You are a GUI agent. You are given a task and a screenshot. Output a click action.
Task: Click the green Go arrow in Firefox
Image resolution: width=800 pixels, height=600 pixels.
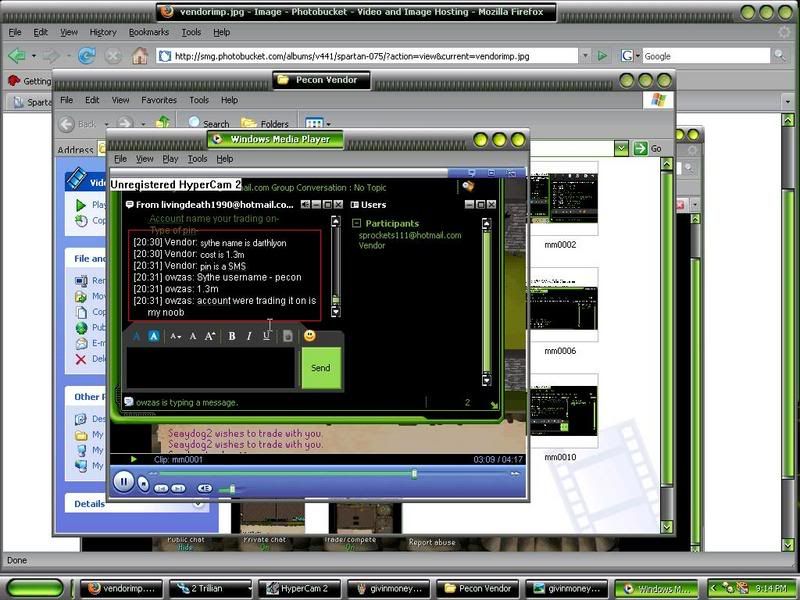(602, 55)
